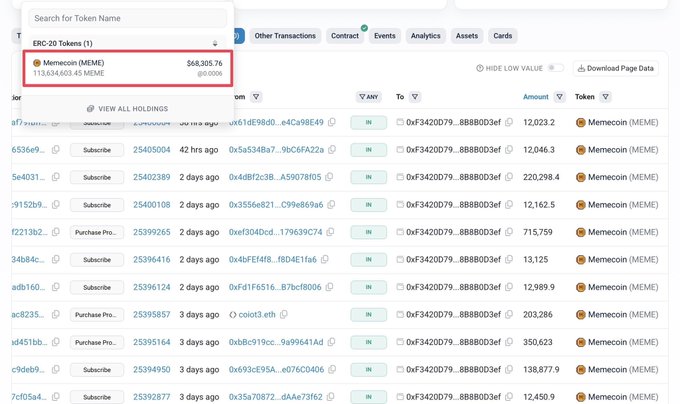This screenshot has height=404, width=680.
Task: Sort by Amount column header
Action: 536,97
